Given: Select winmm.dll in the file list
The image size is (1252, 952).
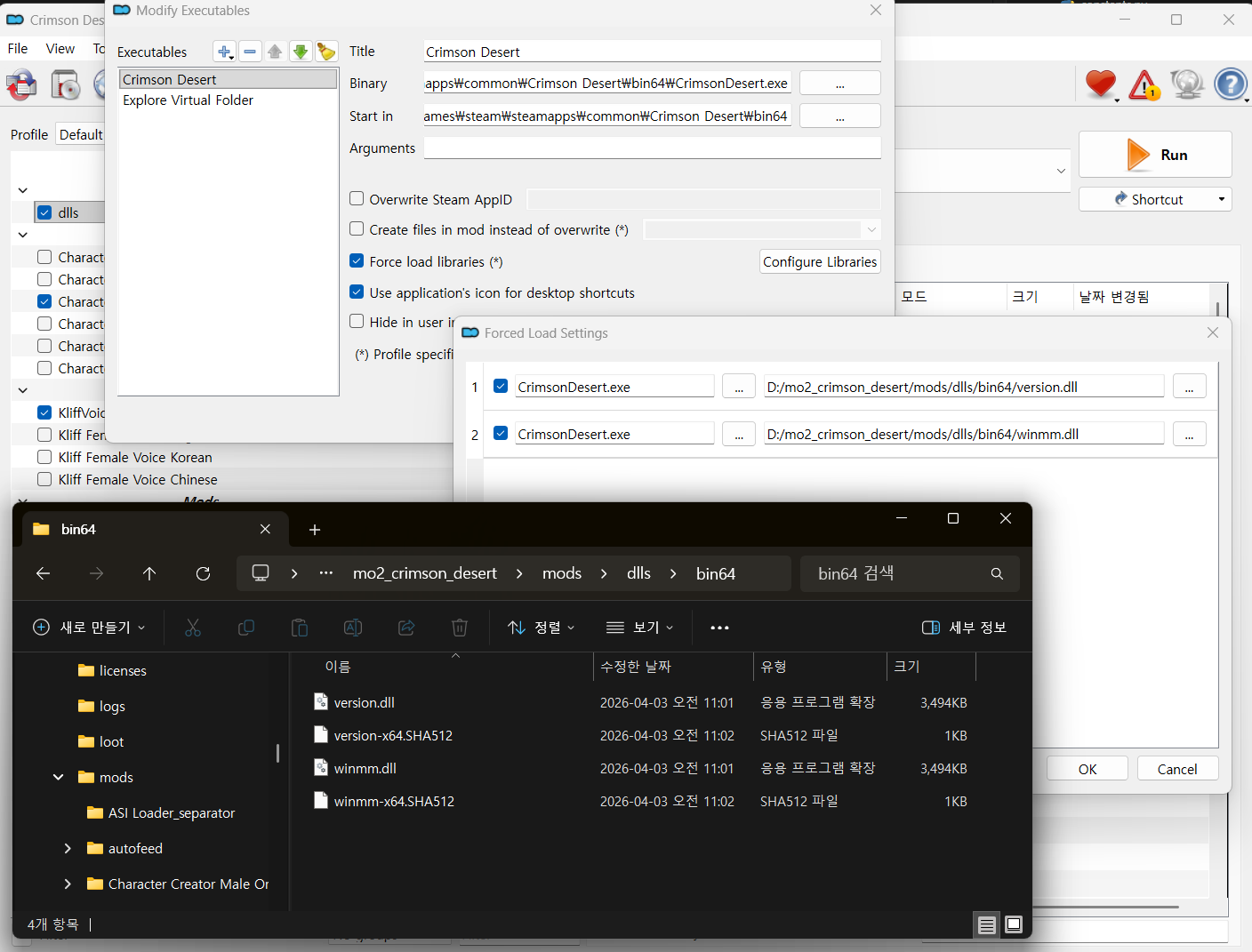Looking at the screenshot, I should click(365, 769).
